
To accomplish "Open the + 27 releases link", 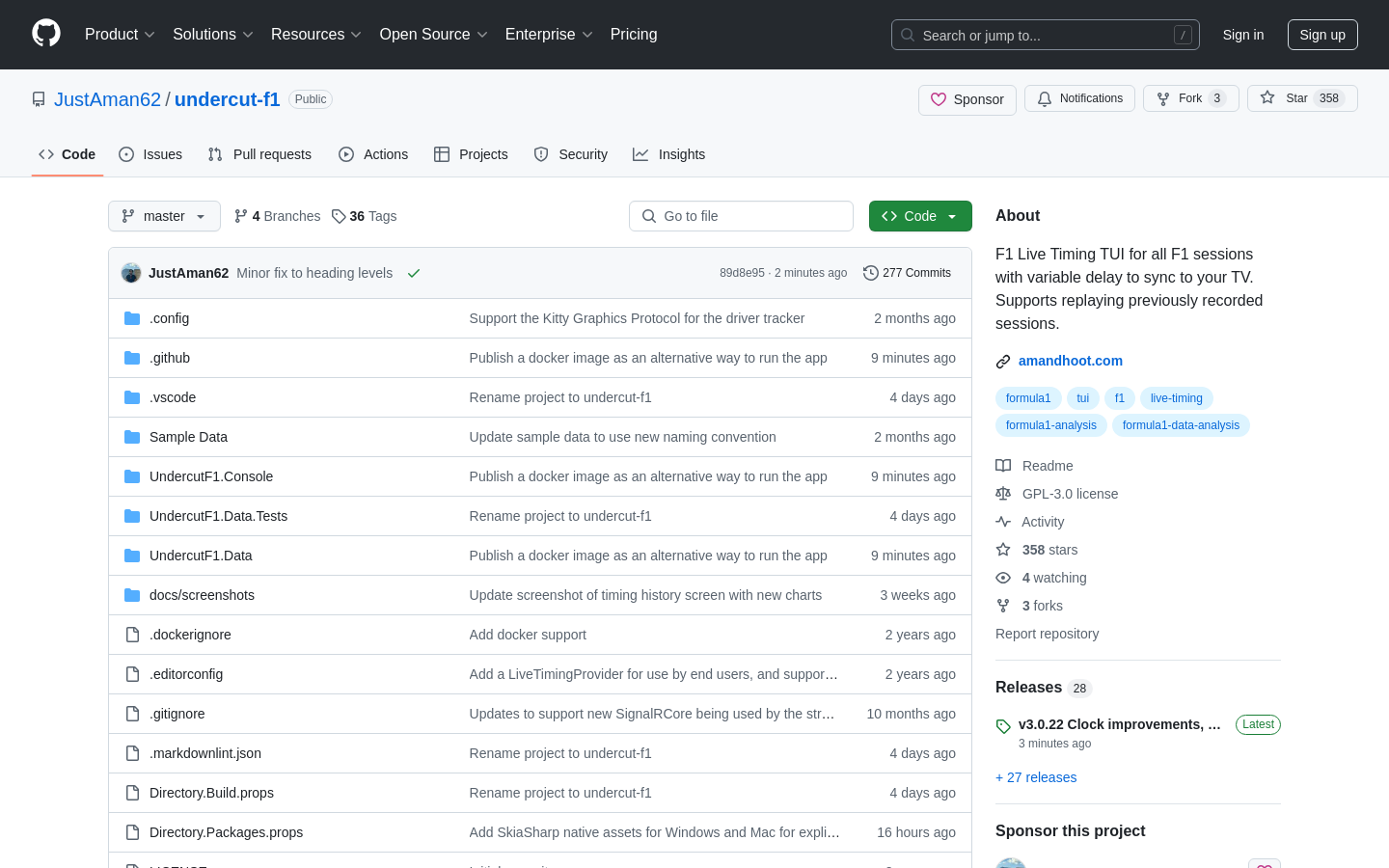I will (1036, 777).
